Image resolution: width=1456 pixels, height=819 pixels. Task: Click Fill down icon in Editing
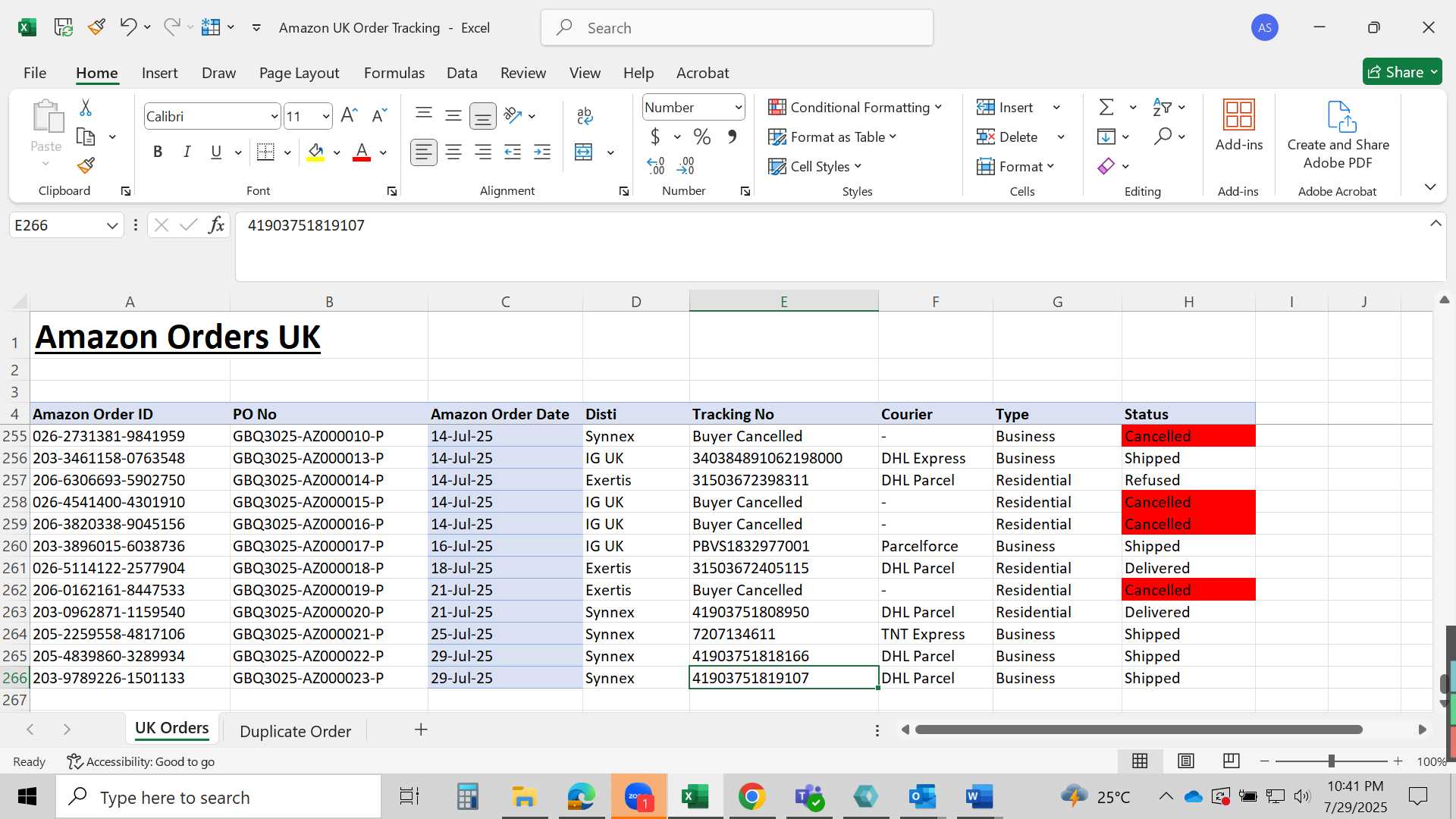[x=1106, y=136]
